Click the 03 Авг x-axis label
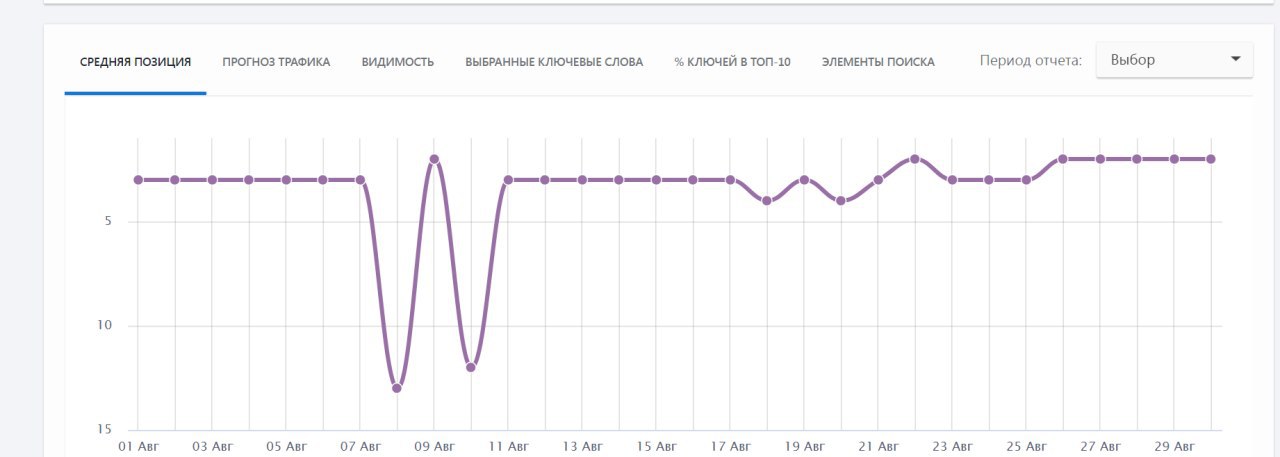This screenshot has height=457, width=1280. (212, 446)
